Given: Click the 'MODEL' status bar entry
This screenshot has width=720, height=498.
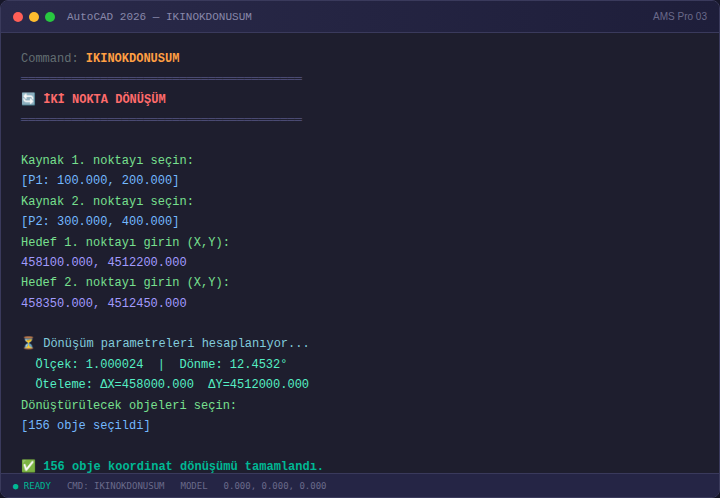Looking at the screenshot, I should click(x=194, y=486).
